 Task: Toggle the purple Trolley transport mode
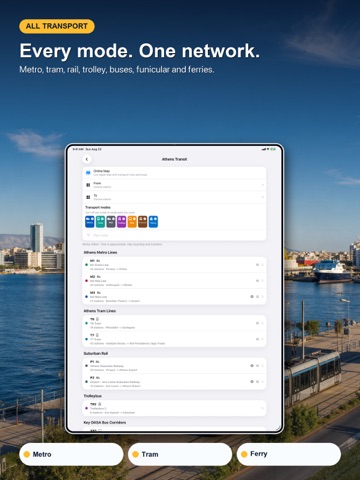121,222
